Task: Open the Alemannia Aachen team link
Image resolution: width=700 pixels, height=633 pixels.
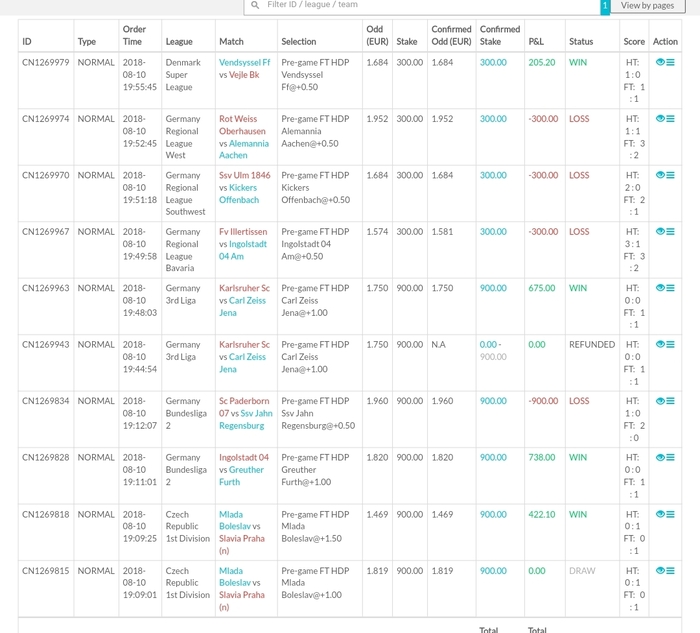Action: click(x=244, y=150)
